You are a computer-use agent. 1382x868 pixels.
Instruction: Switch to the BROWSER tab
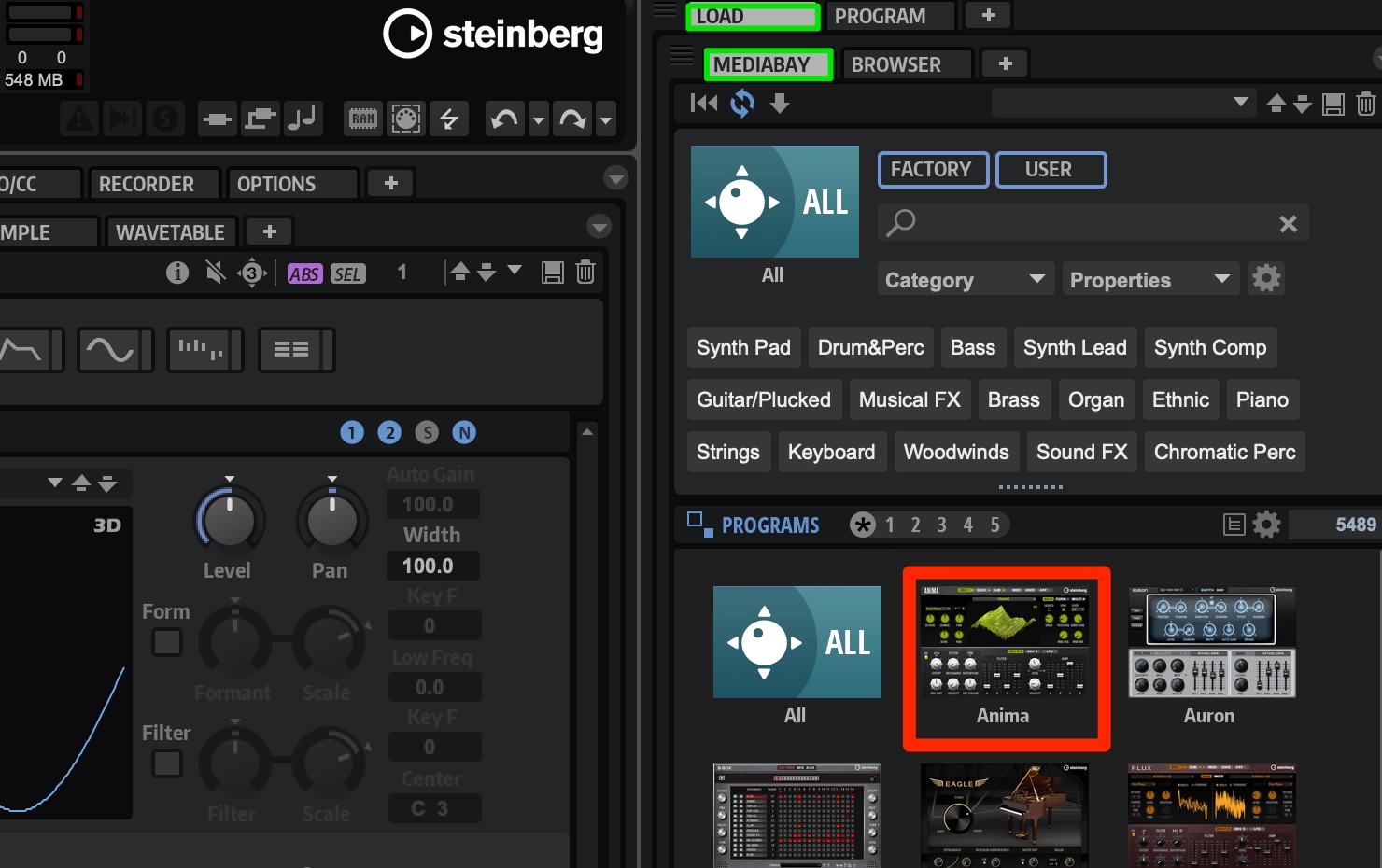(907, 64)
